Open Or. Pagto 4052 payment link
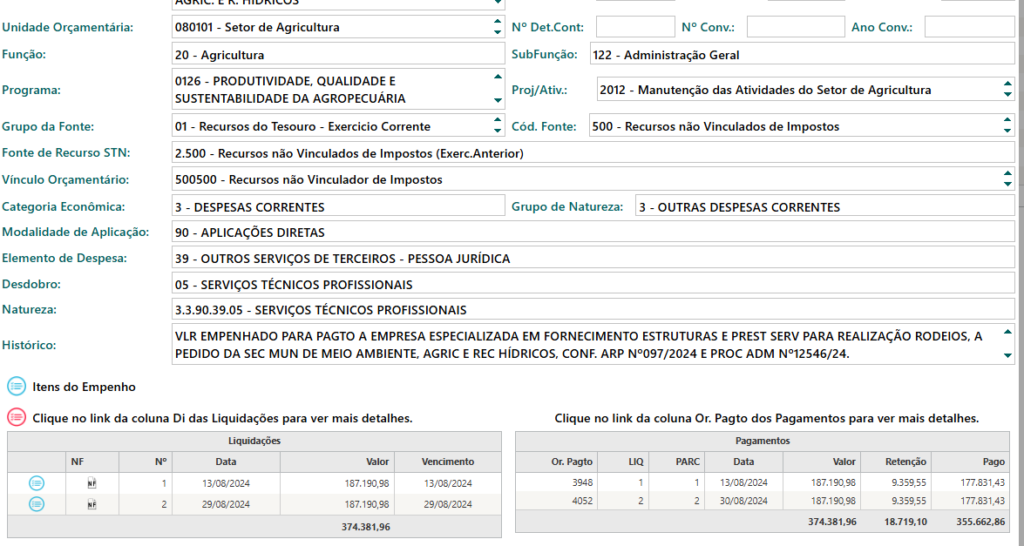 [x=582, y=500]
